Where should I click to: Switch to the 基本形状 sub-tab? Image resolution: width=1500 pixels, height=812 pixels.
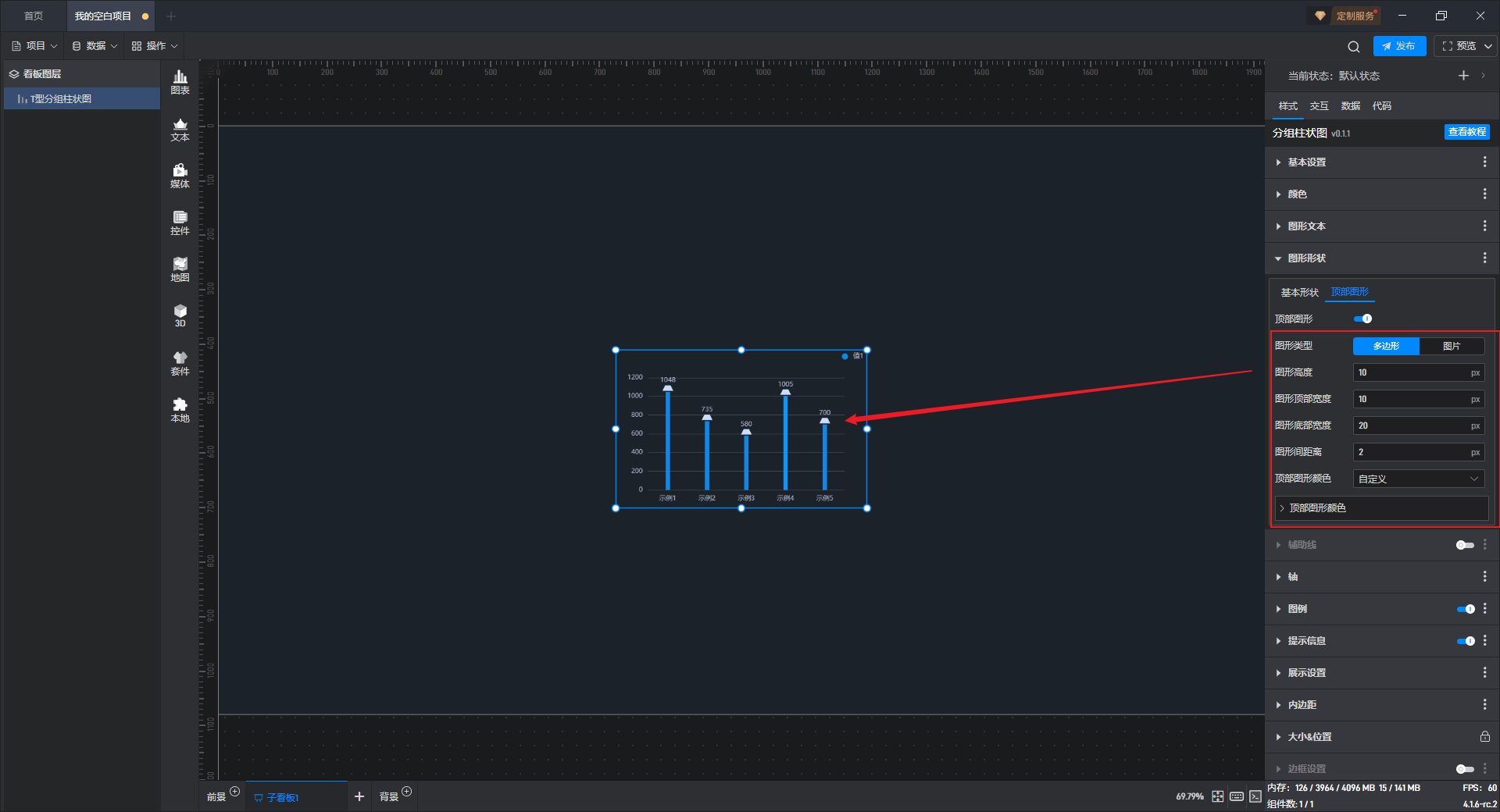1299,292
